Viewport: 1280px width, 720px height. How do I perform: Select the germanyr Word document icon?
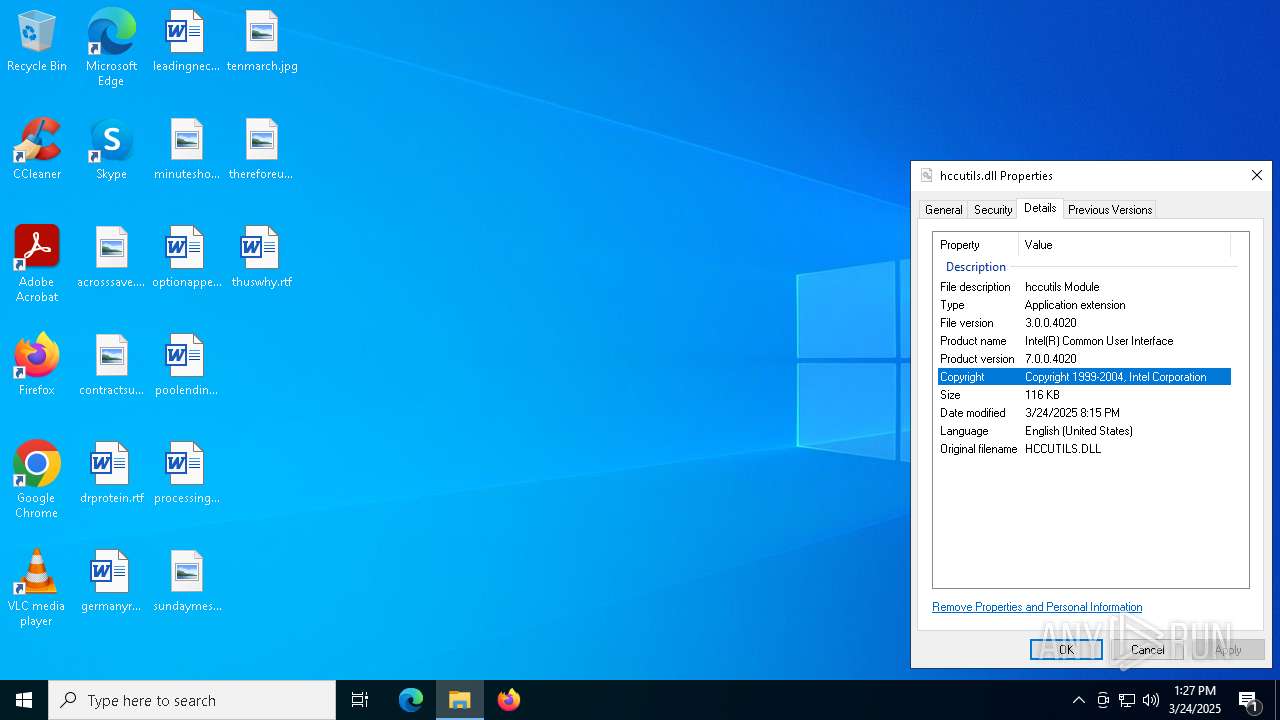(111, 582)
